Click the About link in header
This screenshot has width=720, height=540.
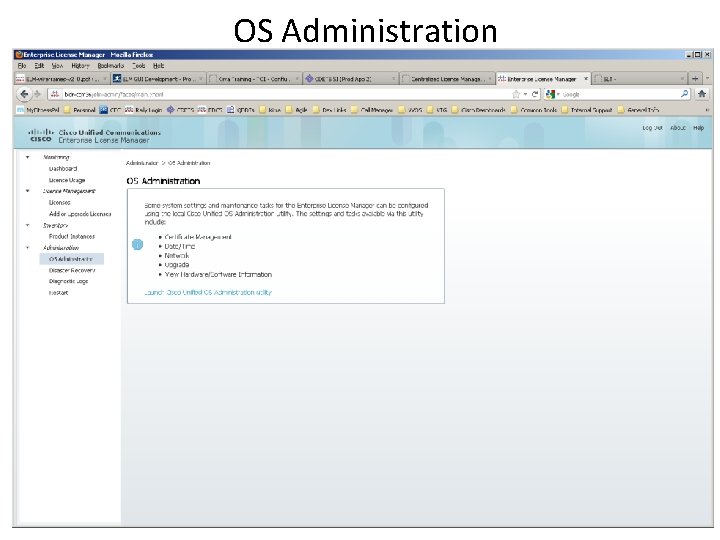pyautogui.click(x=678, y=128)
